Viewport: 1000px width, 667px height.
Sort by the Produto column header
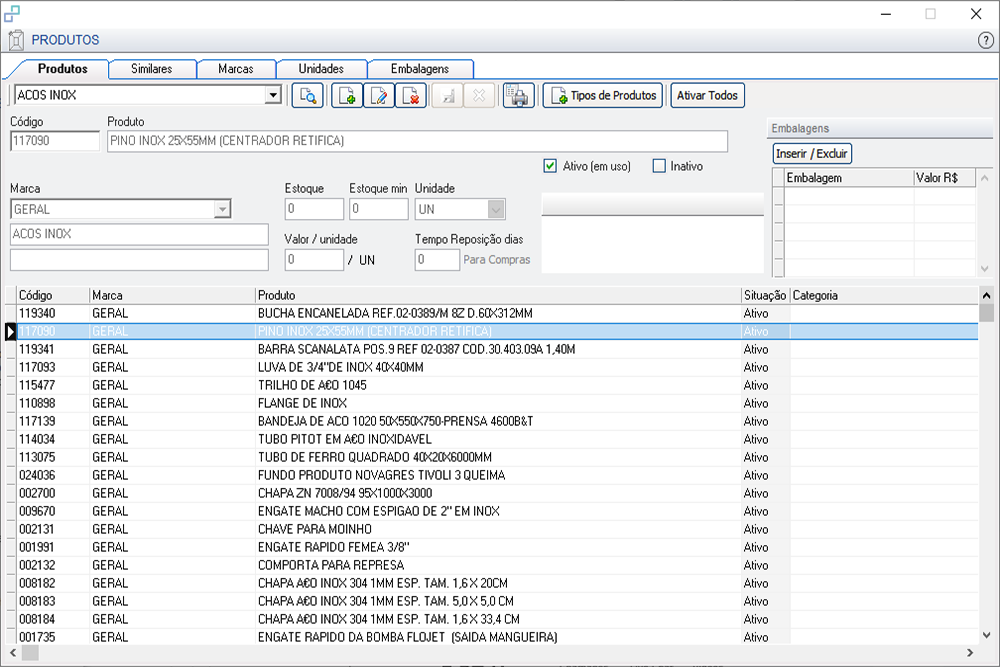tap(497, 295)
